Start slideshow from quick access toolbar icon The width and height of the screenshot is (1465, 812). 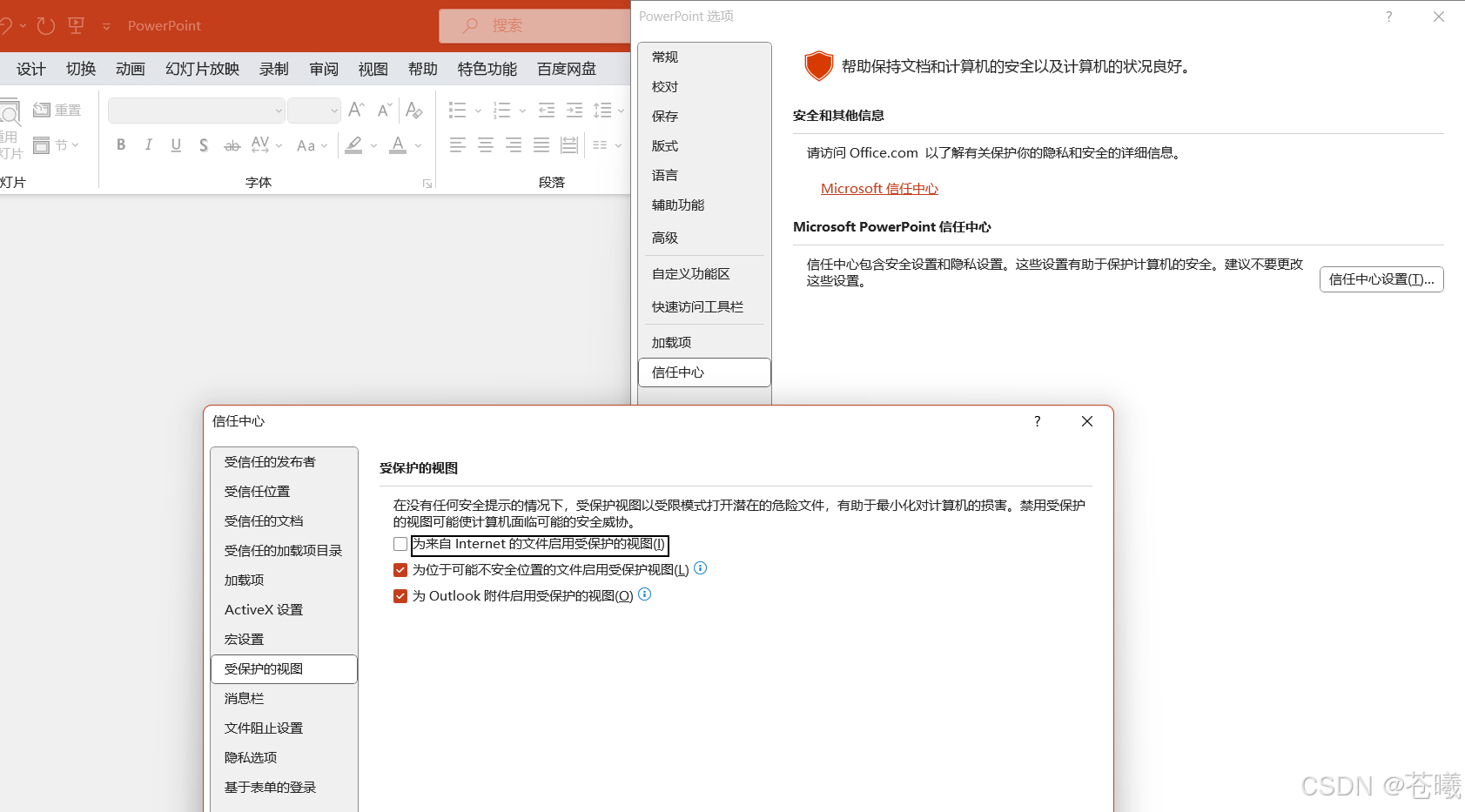(x=77, y=26)
